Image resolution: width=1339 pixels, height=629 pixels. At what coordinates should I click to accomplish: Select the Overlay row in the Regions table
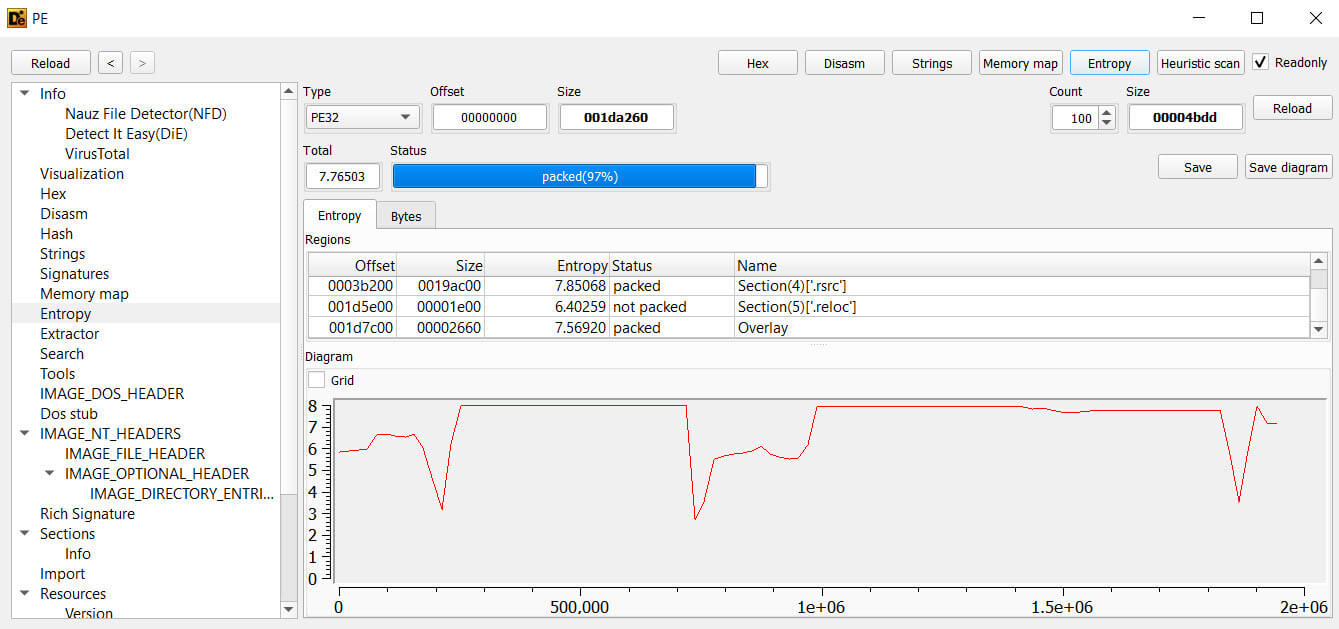point(808,327)
